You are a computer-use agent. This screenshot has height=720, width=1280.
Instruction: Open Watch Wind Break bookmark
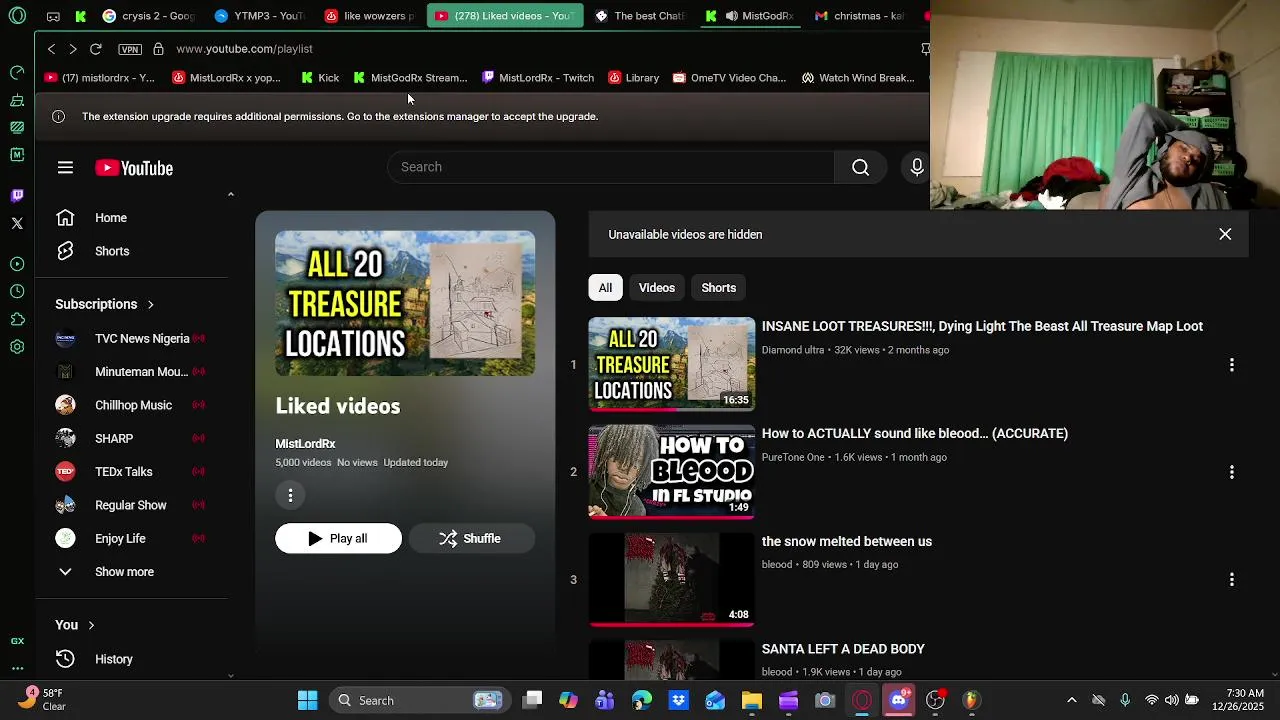click(858, 78)
